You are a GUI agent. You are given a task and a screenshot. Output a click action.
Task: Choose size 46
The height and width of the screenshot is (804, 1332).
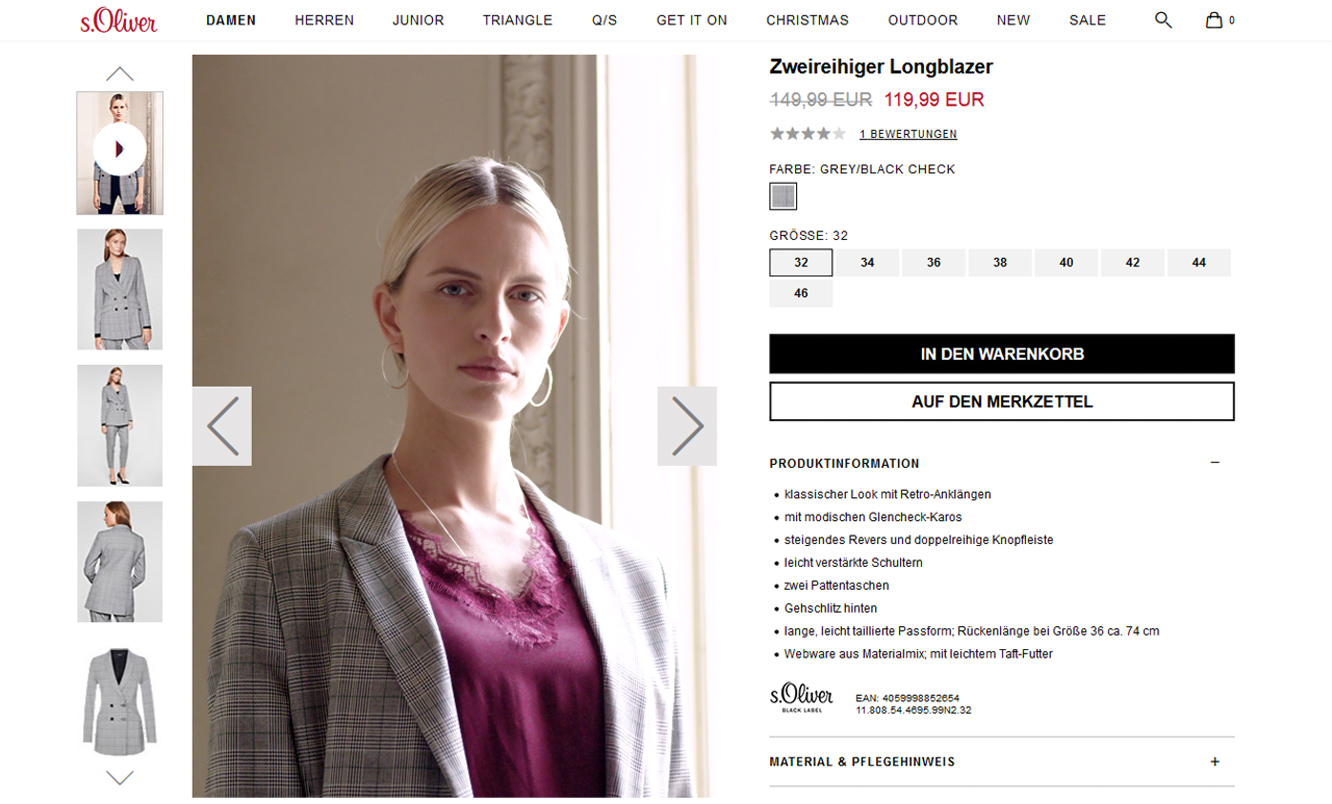pyautogui.click(x=801, y=294)
